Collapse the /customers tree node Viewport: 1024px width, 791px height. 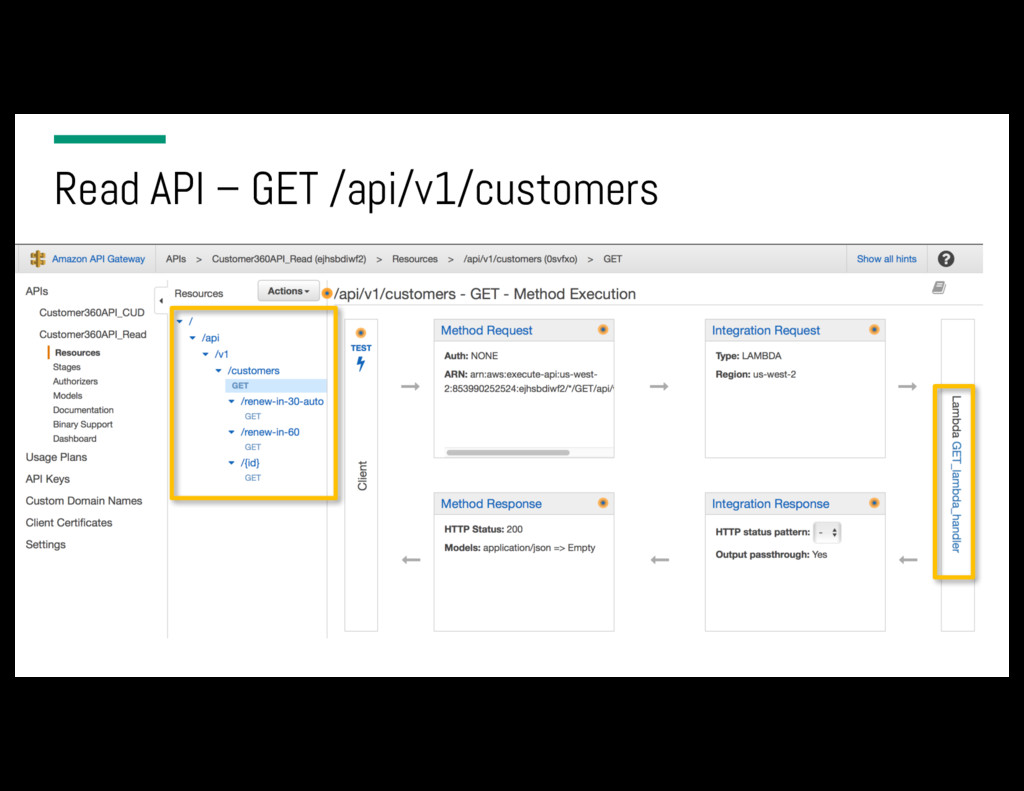click(x=219, y=370)
